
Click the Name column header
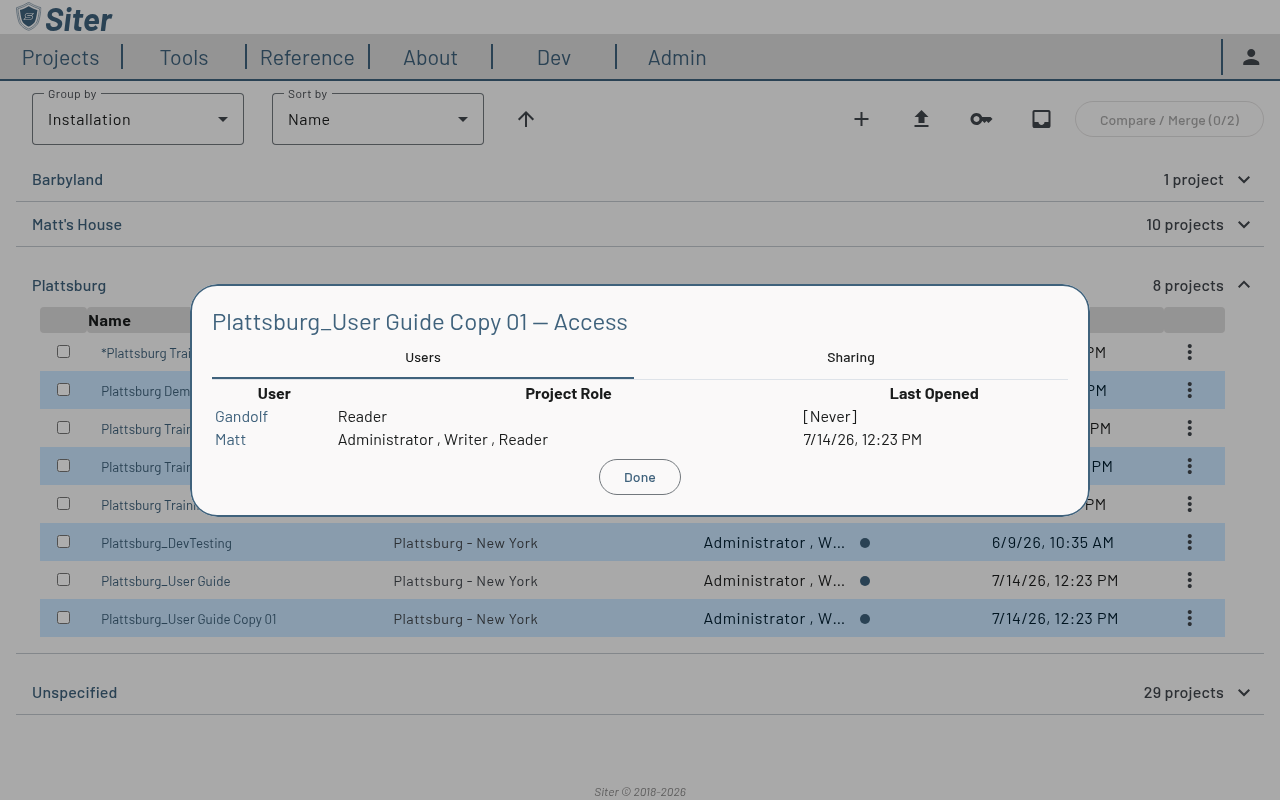109,321
